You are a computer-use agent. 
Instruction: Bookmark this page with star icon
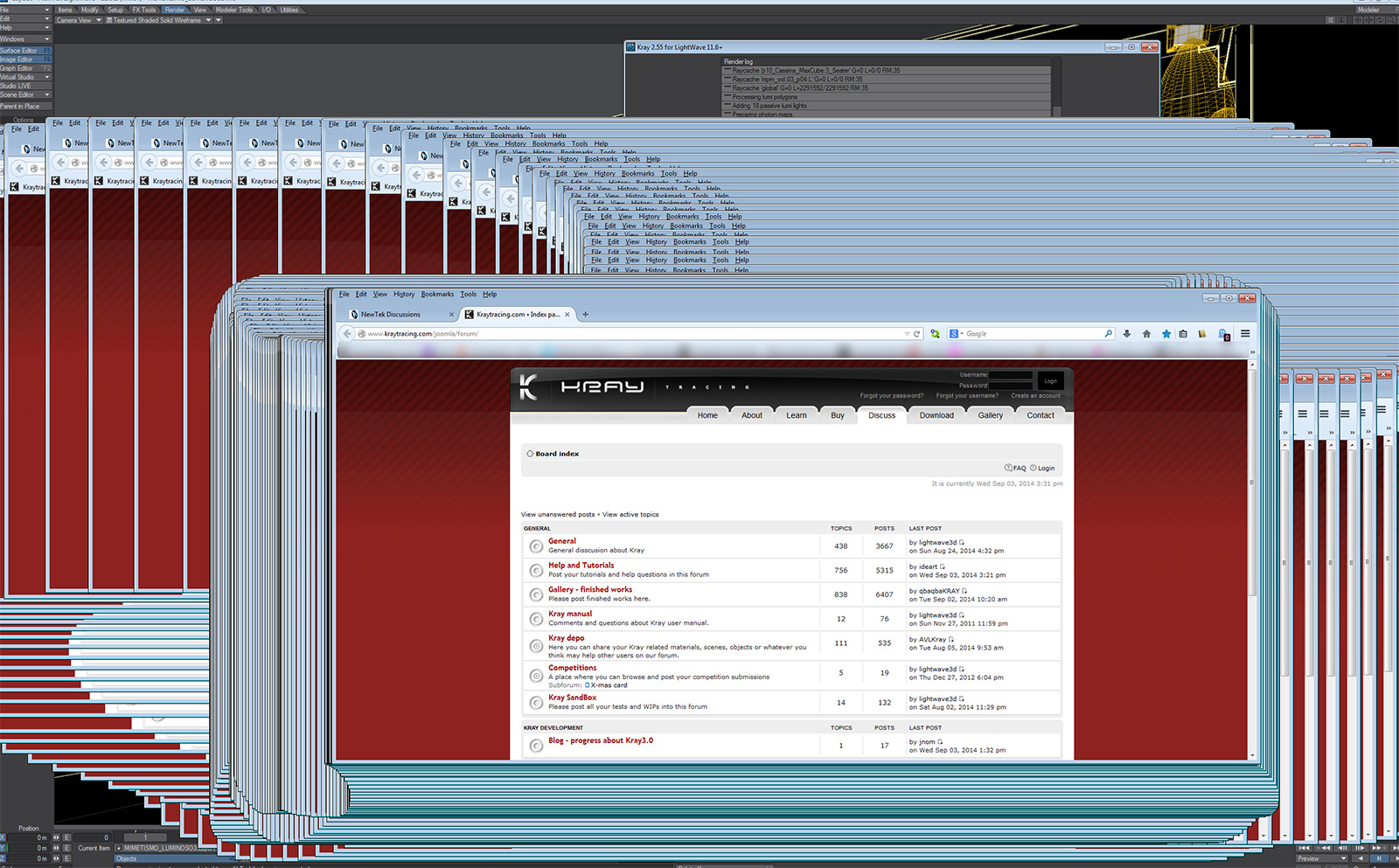coord(1166,334)
